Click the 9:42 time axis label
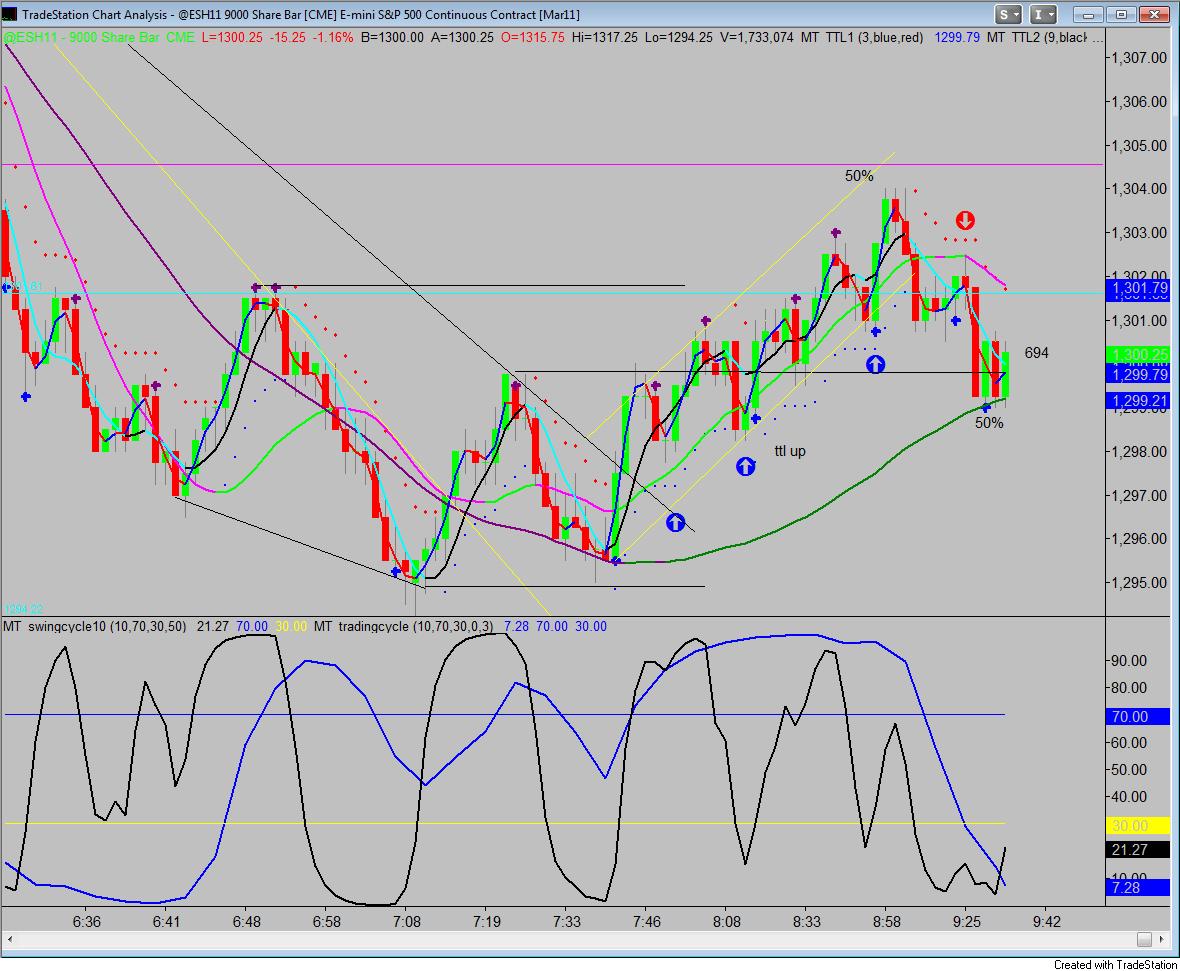The height and width of the screenshot is (971, 1180). [x=1046, y=921]
